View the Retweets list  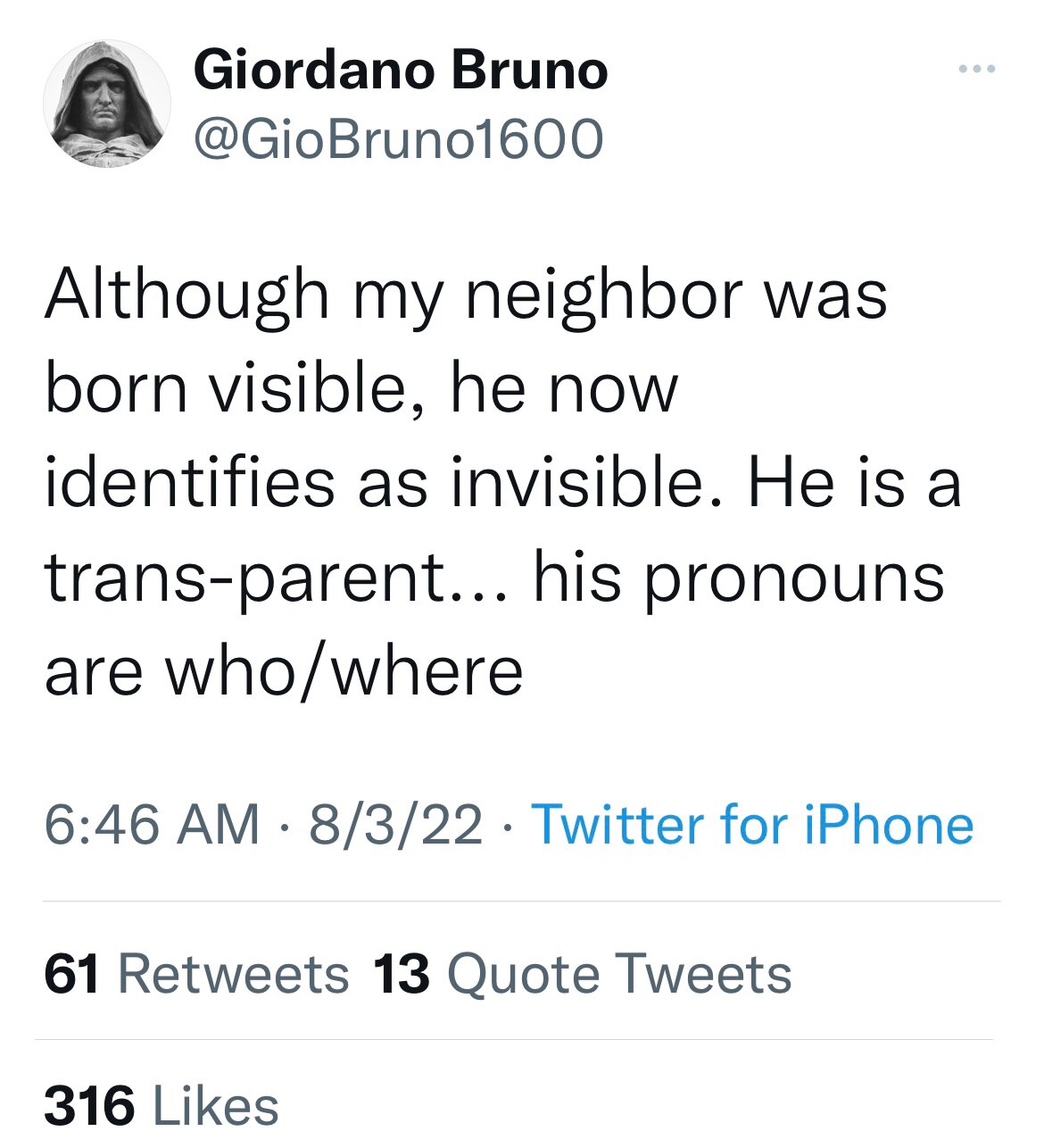(x=234, y=973)
